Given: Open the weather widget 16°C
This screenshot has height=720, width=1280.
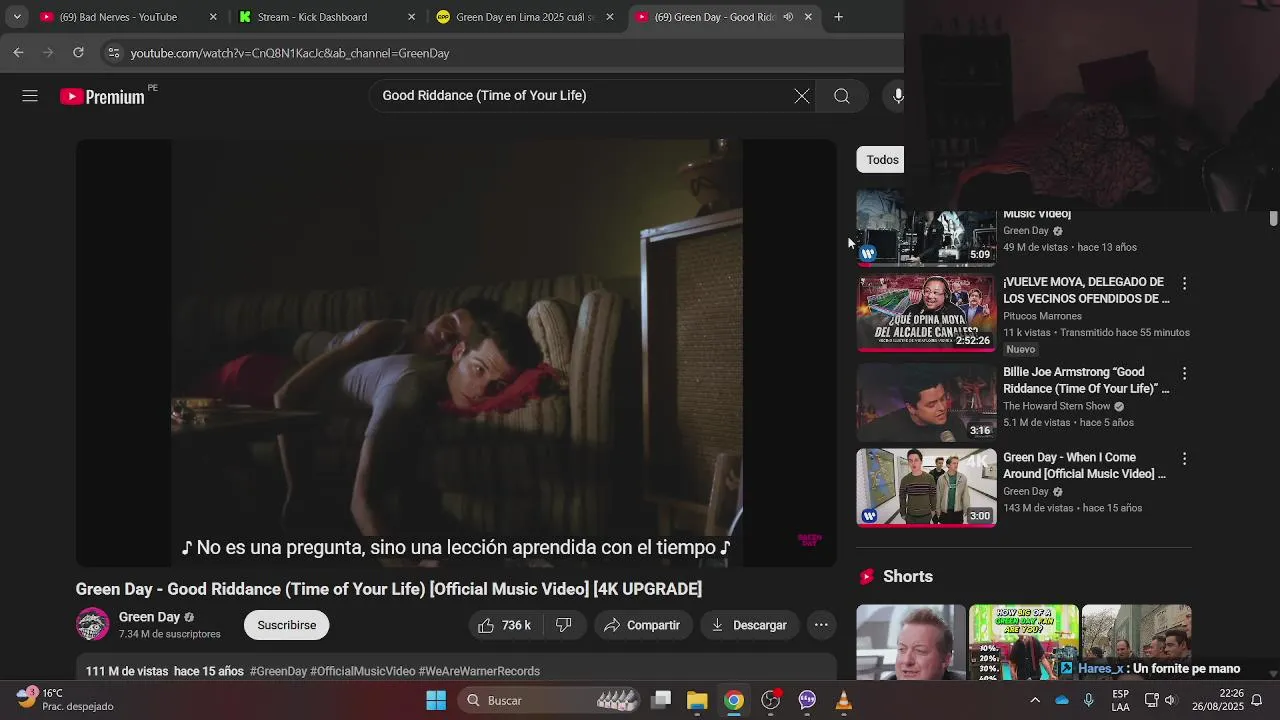Looking at the screenshot, I should (x=66, y=700).
